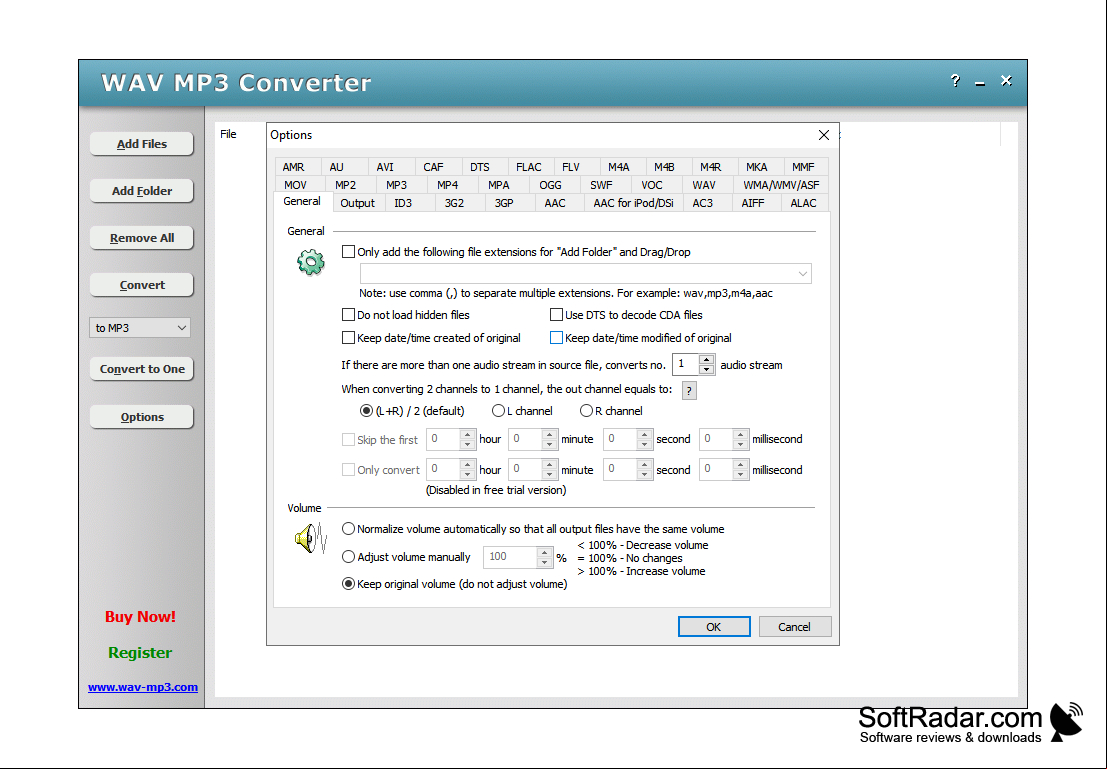Enable Keep date/time modified of original

556,338
